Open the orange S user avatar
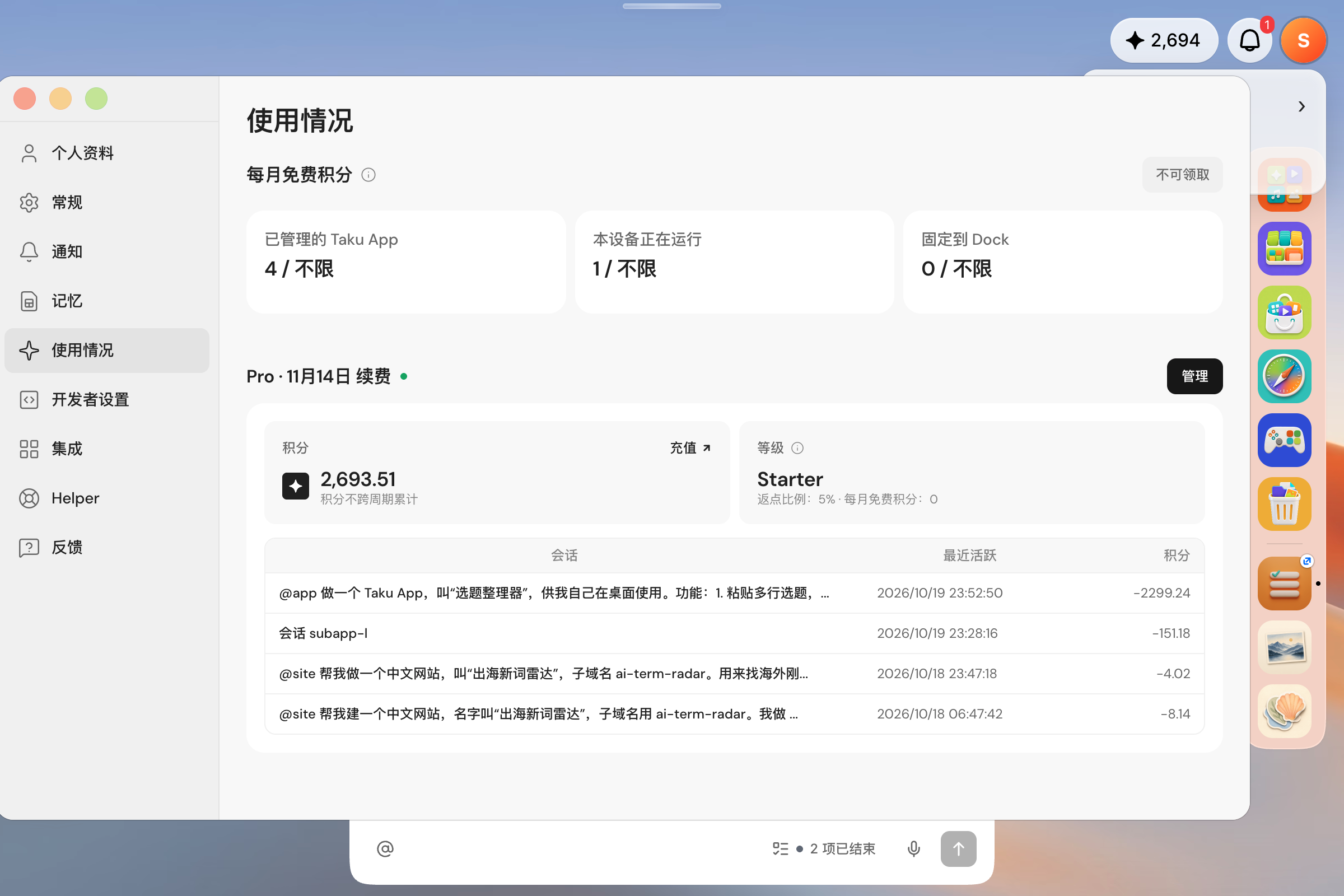Screen dimensions: 1344x896 click(1304, 40)
